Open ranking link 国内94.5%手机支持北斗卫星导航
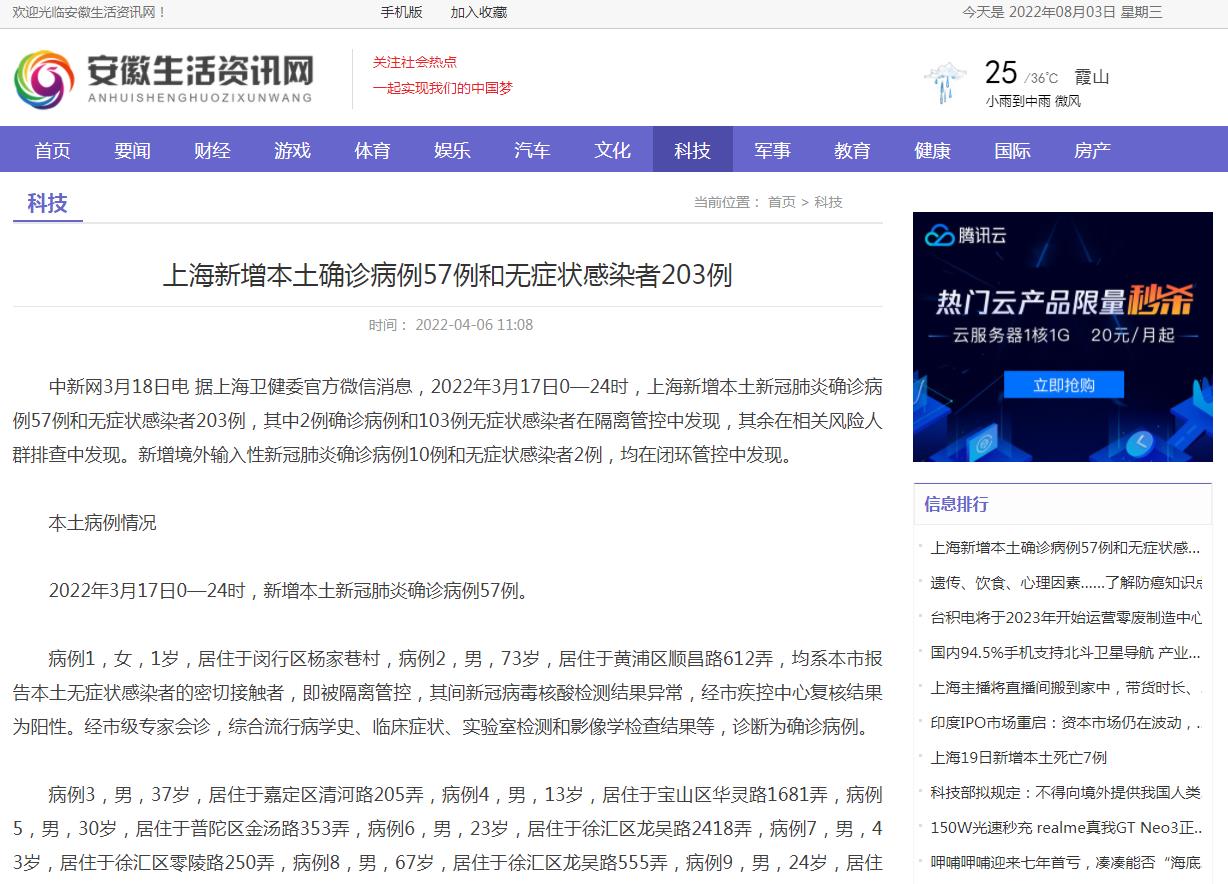The height and width of the screenshot is (884, 1228). coord(1066,652)
